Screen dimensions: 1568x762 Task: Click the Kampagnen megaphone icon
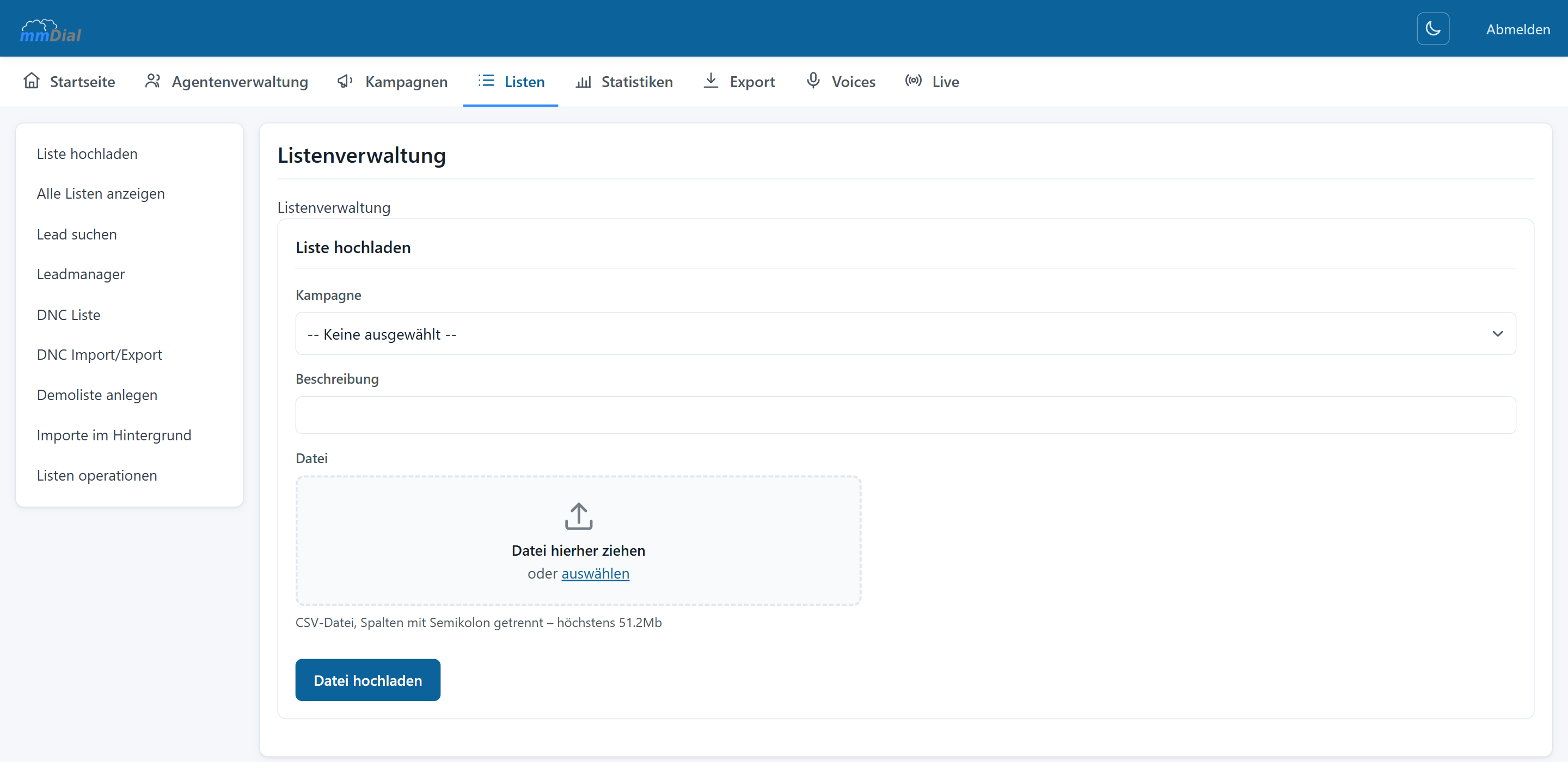(x=345, y=81)
